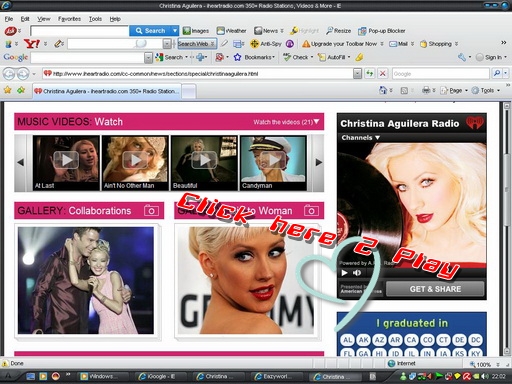This screenshot has height=384, width=512.
Task: Open the Yahoo search box dropdown arrow
Action: click(x=167, y=44)
